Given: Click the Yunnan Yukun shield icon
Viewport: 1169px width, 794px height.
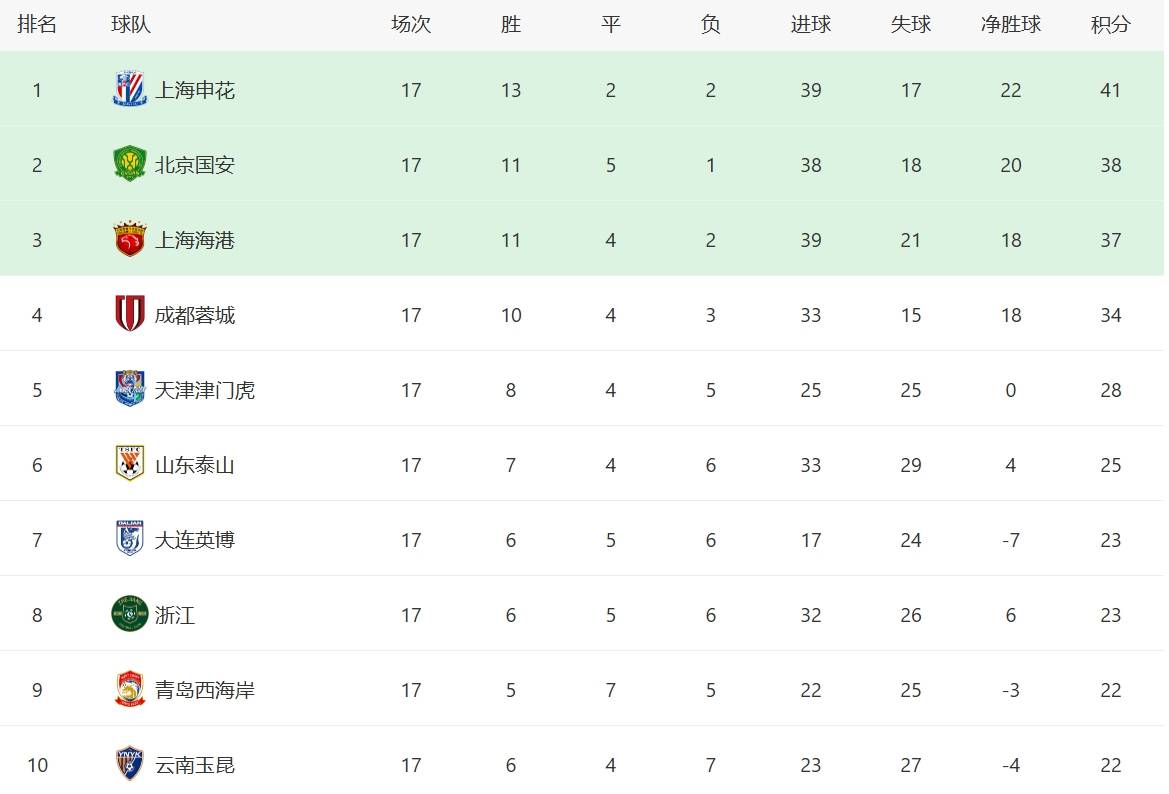Looking at the screenshot, I should 129,765.
